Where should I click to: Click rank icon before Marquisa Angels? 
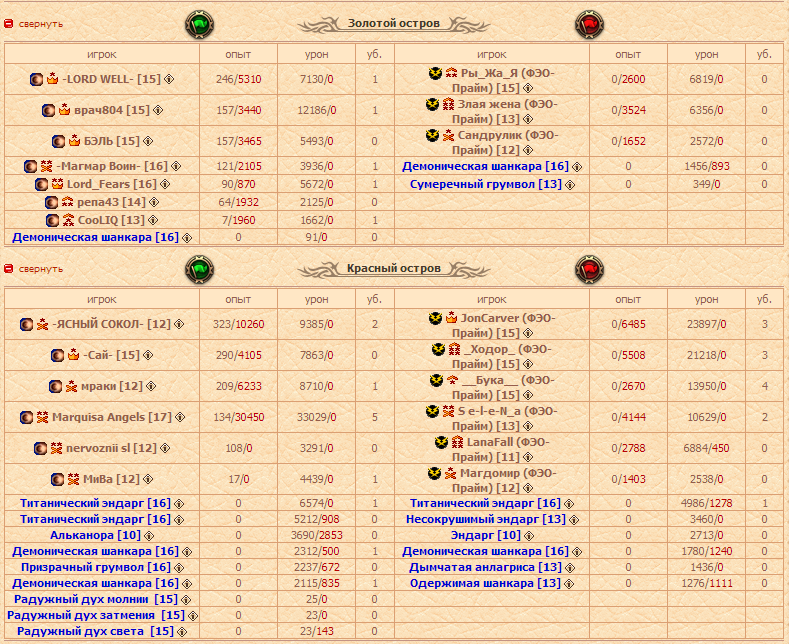[x=43, y=417]
